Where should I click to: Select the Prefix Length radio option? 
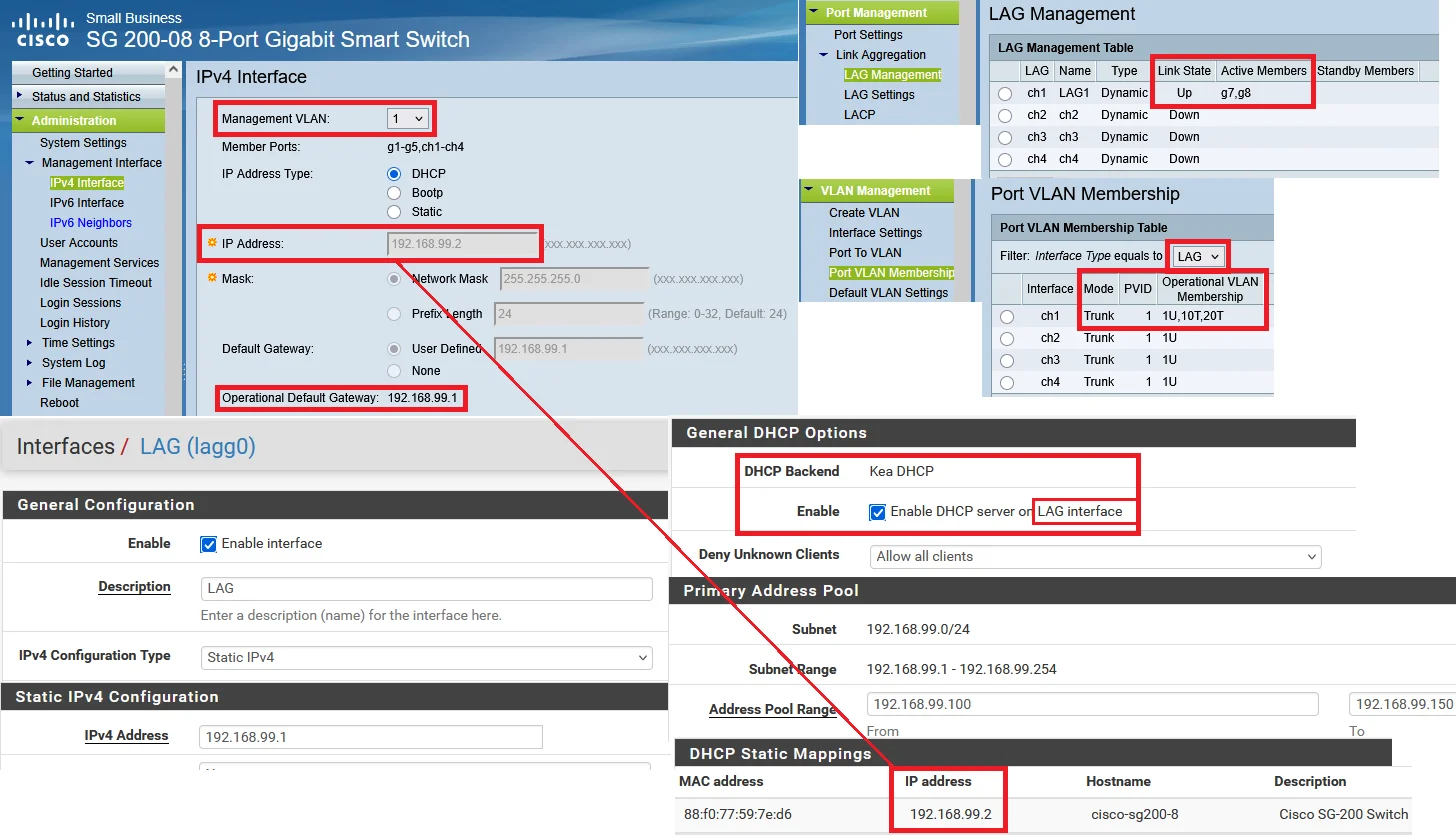394,314
